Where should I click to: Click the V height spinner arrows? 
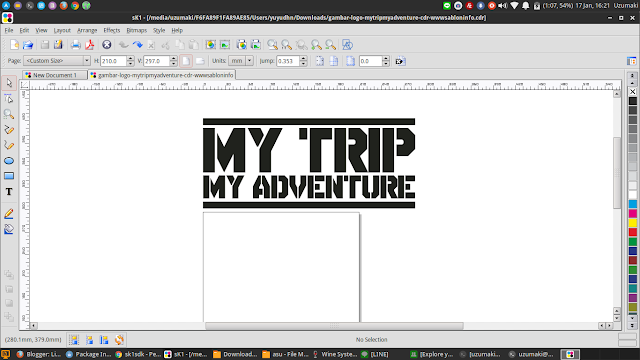tap(173, 61)
